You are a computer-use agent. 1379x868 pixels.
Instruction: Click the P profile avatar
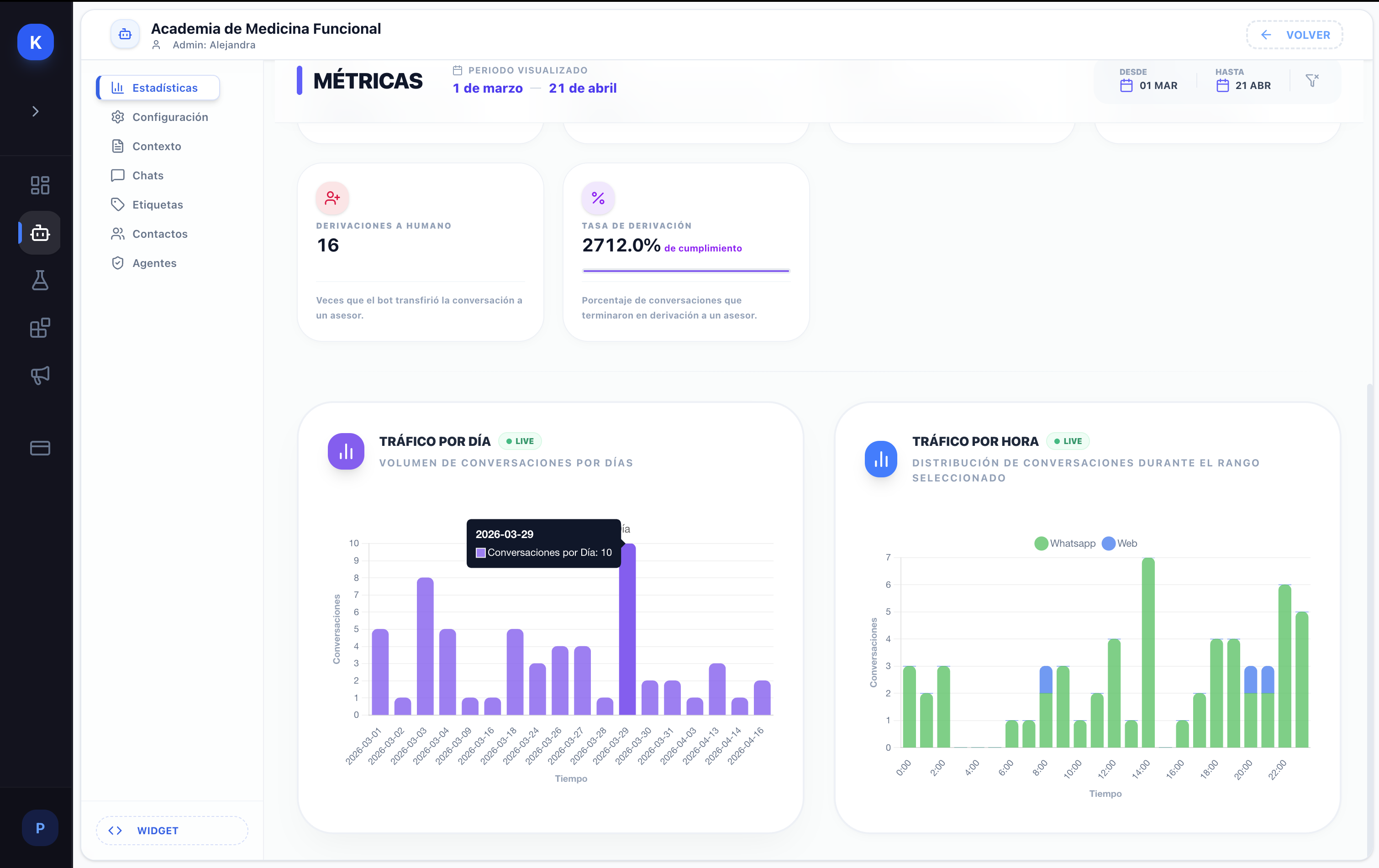[x=40, y=828]
